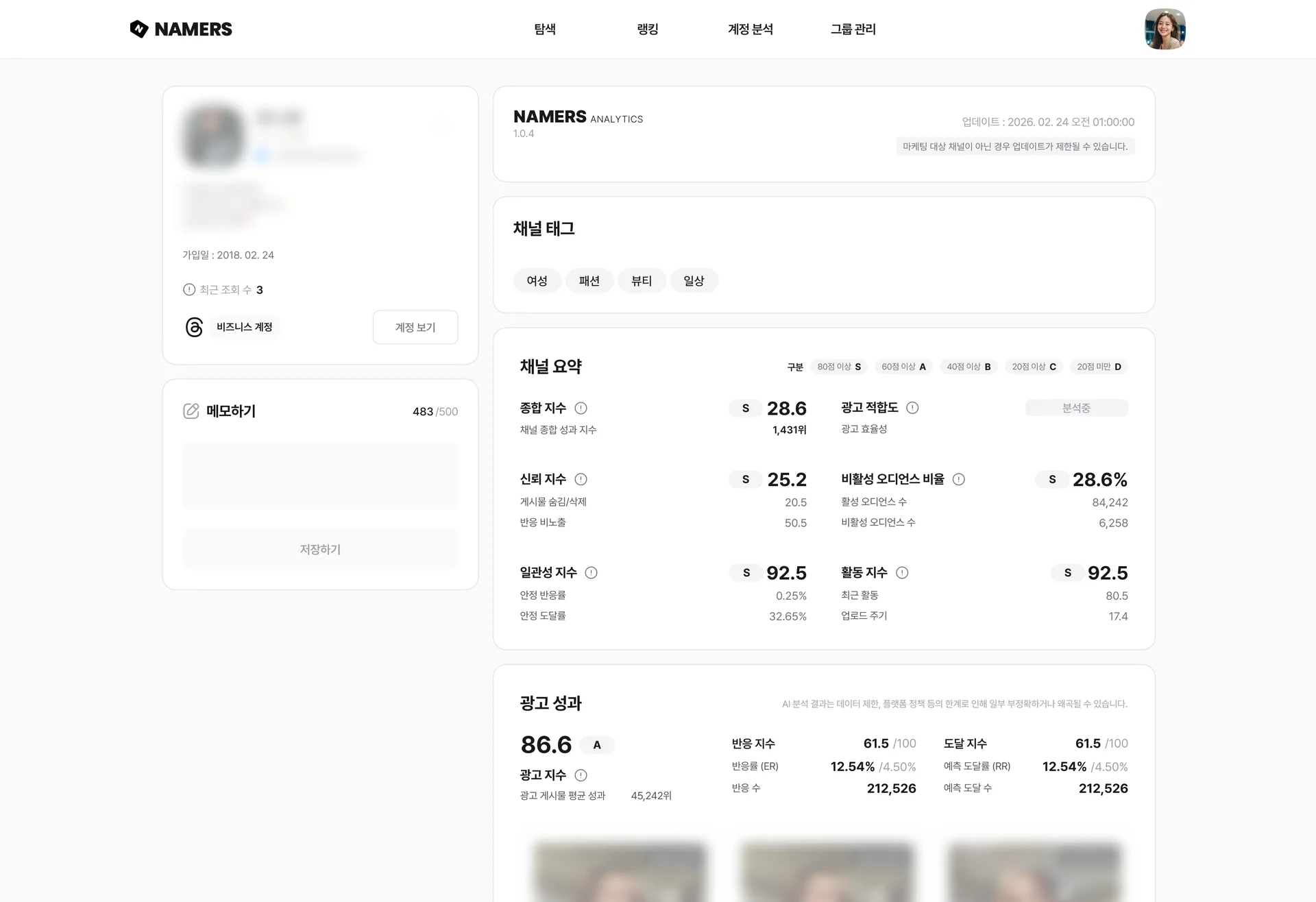
Task: Click the NAMERS logo icon
Action: point(139,29)
